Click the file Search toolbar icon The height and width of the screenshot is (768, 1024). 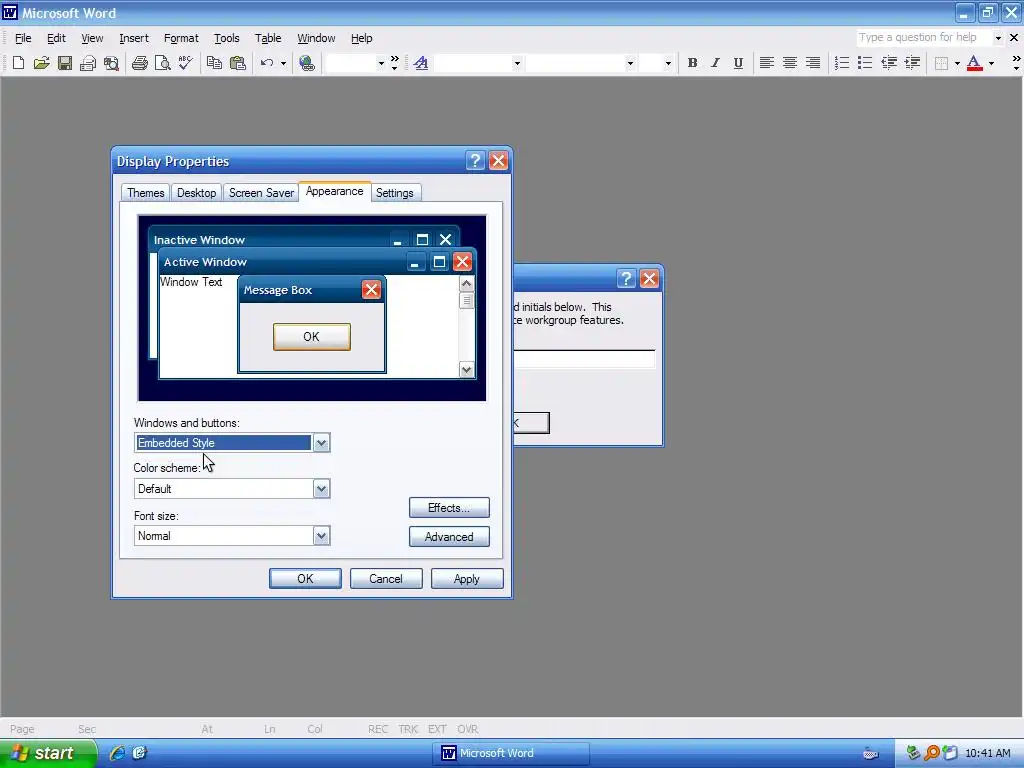(112, 63)
